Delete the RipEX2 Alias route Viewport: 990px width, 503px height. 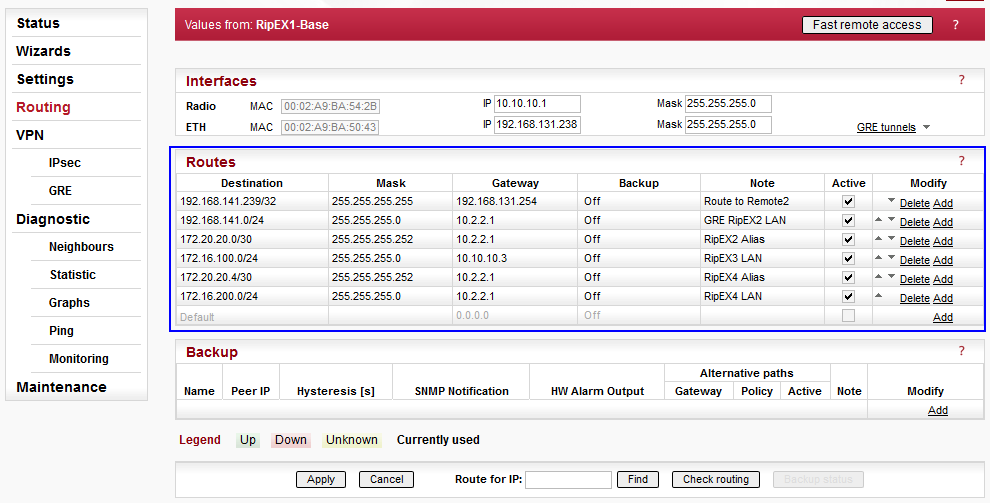click(914, 241)
